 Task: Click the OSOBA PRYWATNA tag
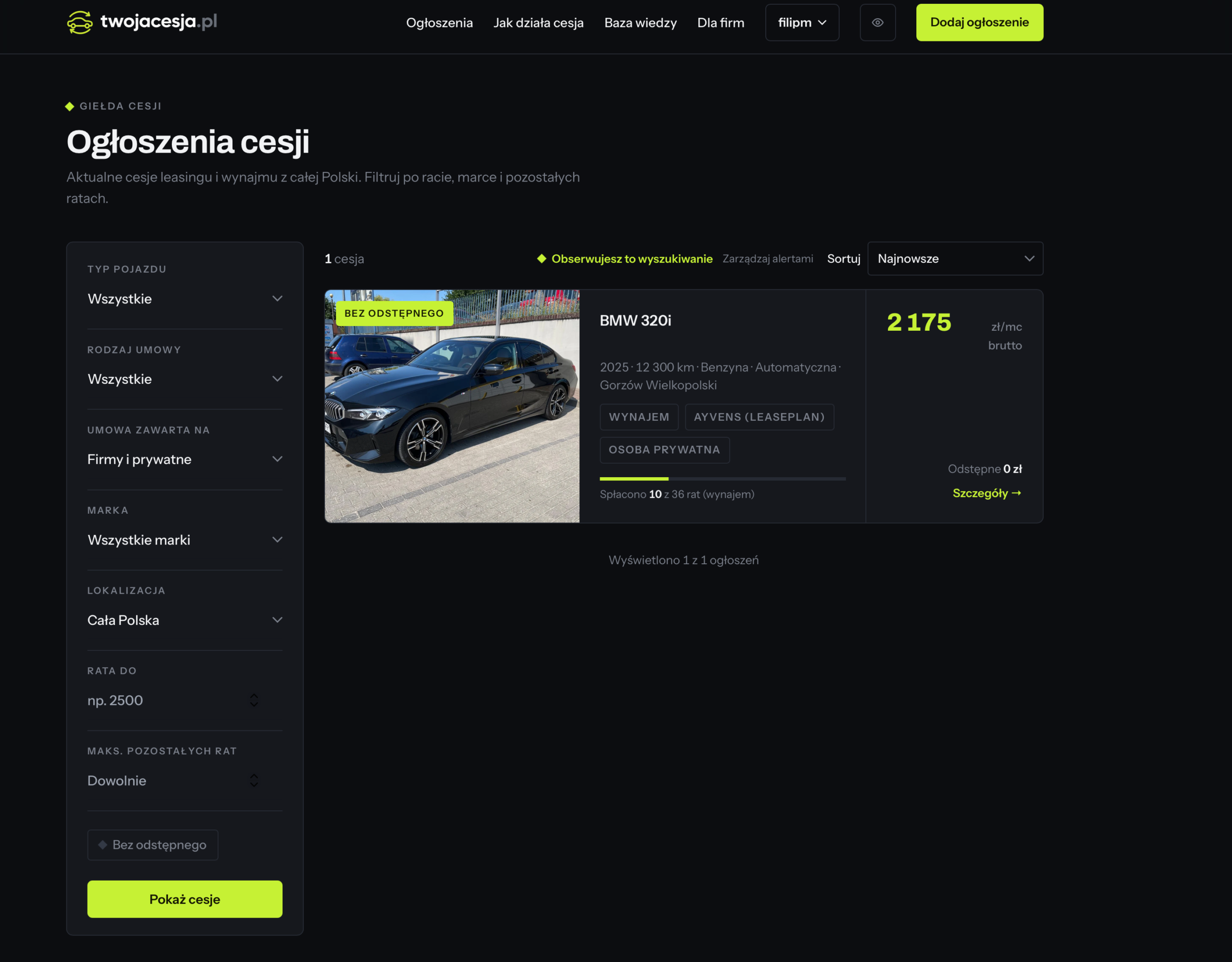pyautogui.click(x=664, y=450)
